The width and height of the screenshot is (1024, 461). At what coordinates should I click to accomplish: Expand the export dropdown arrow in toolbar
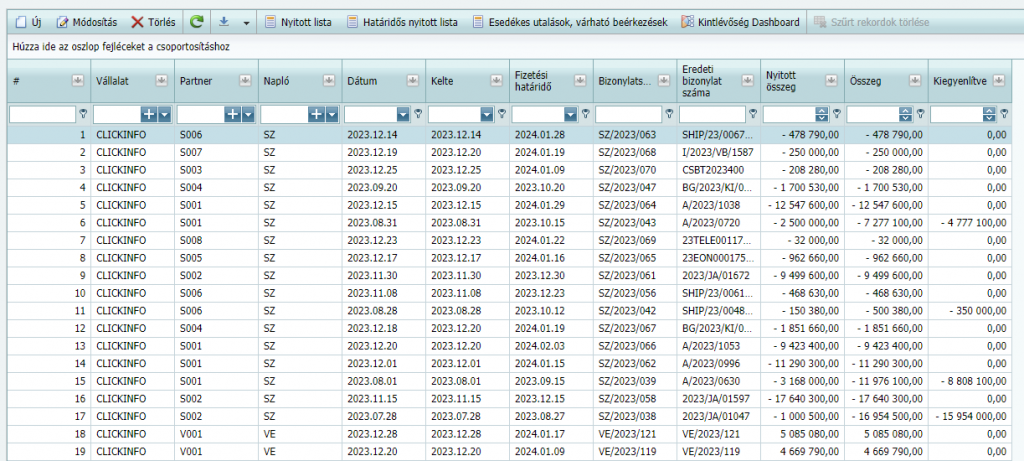coord(246,21)
